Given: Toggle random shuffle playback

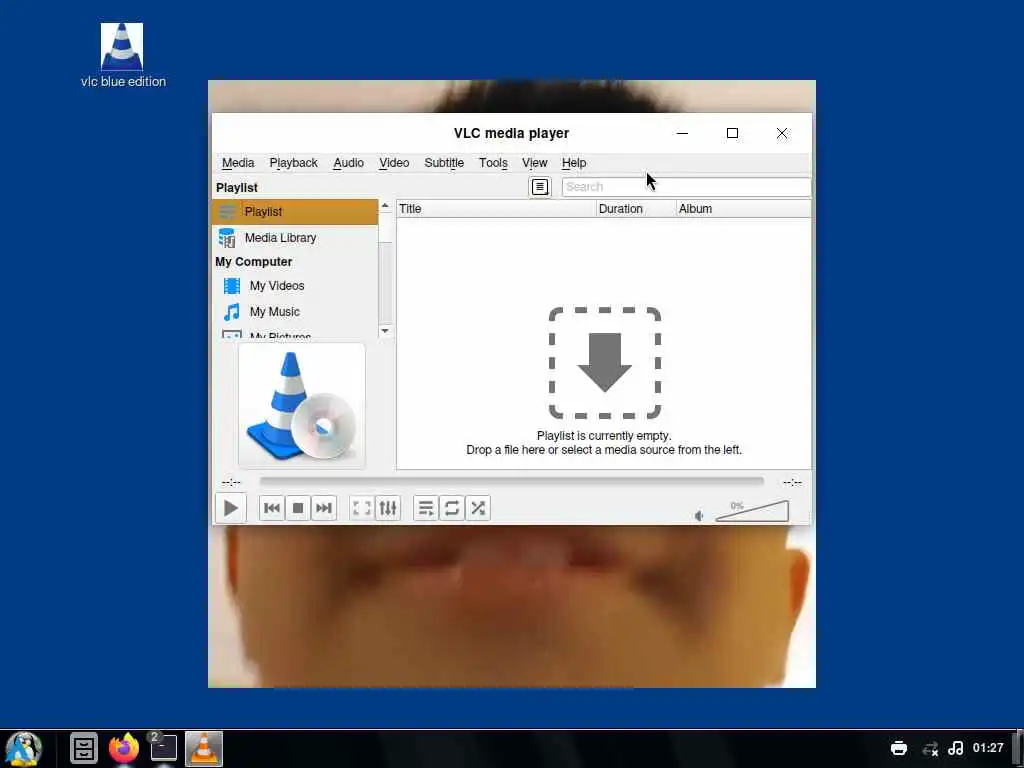Looking at the screenshot, I should coord(478,508).
